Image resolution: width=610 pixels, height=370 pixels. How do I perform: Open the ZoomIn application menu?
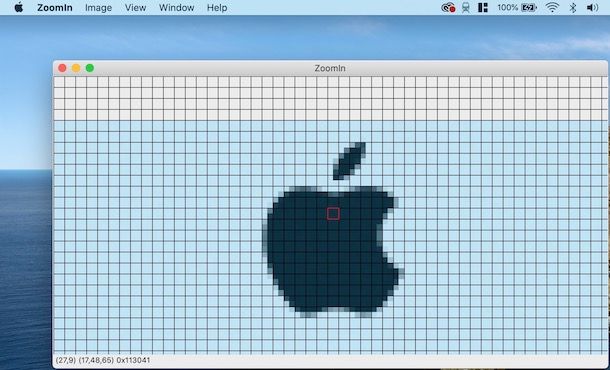55,8
